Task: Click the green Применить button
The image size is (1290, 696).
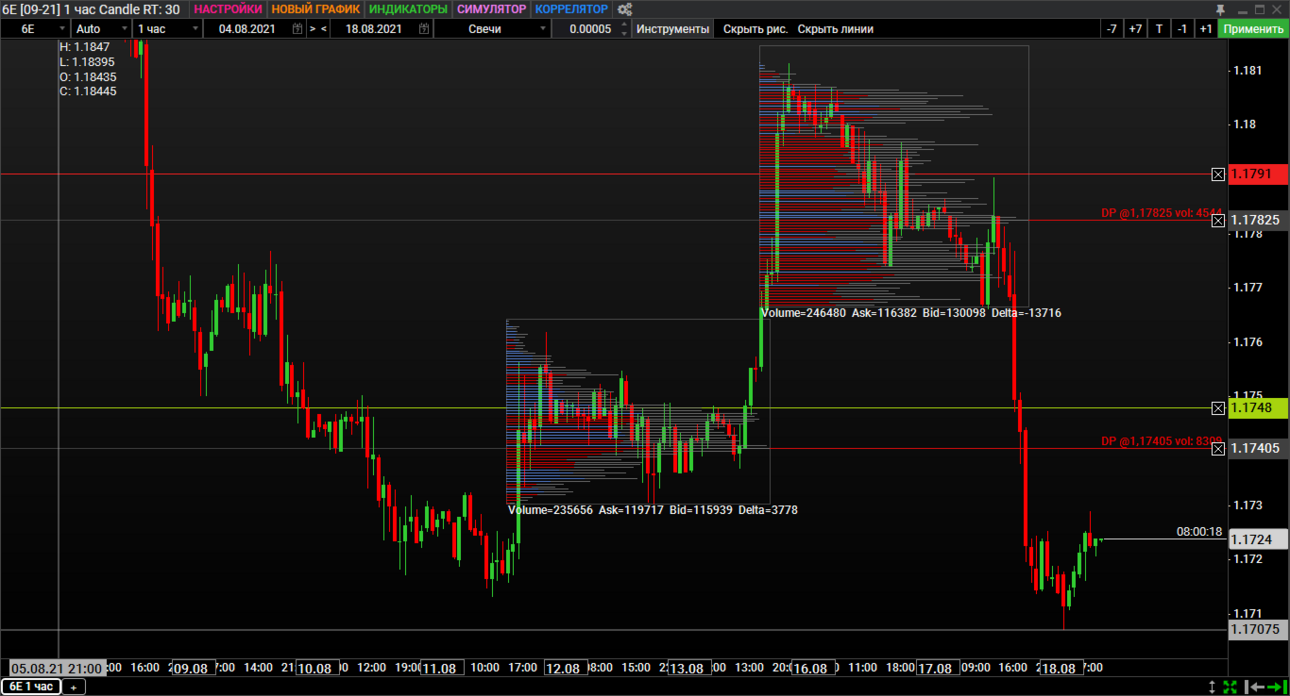Action: pos(1254,29)
